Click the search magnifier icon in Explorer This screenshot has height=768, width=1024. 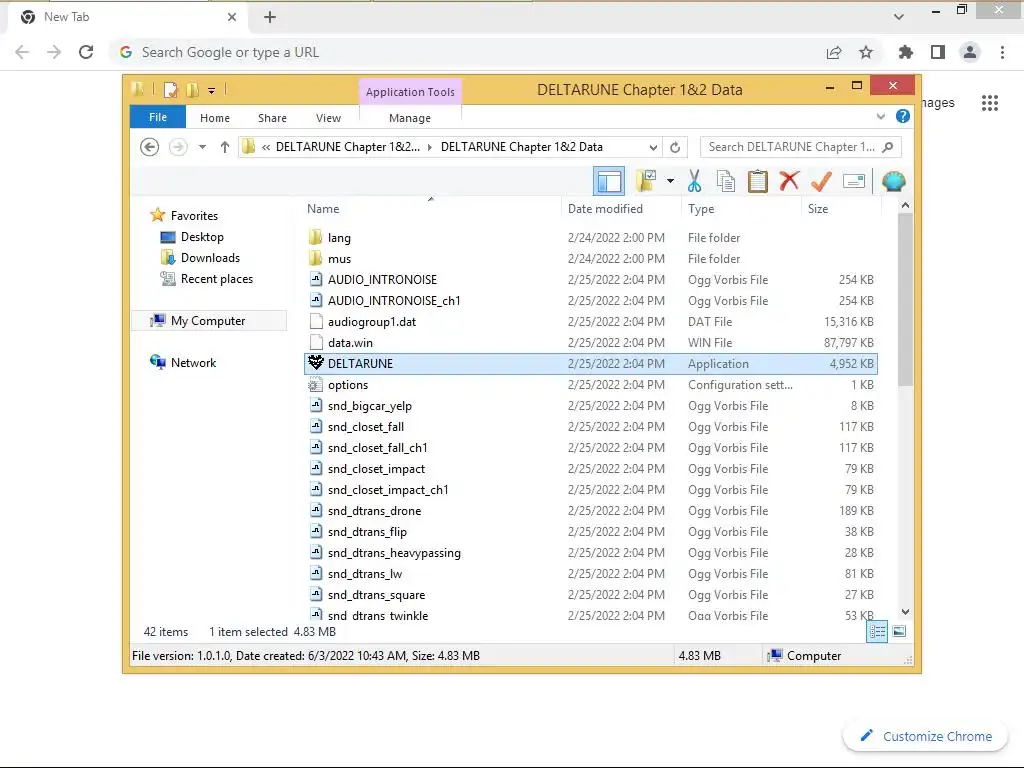[x=888, y=147]
